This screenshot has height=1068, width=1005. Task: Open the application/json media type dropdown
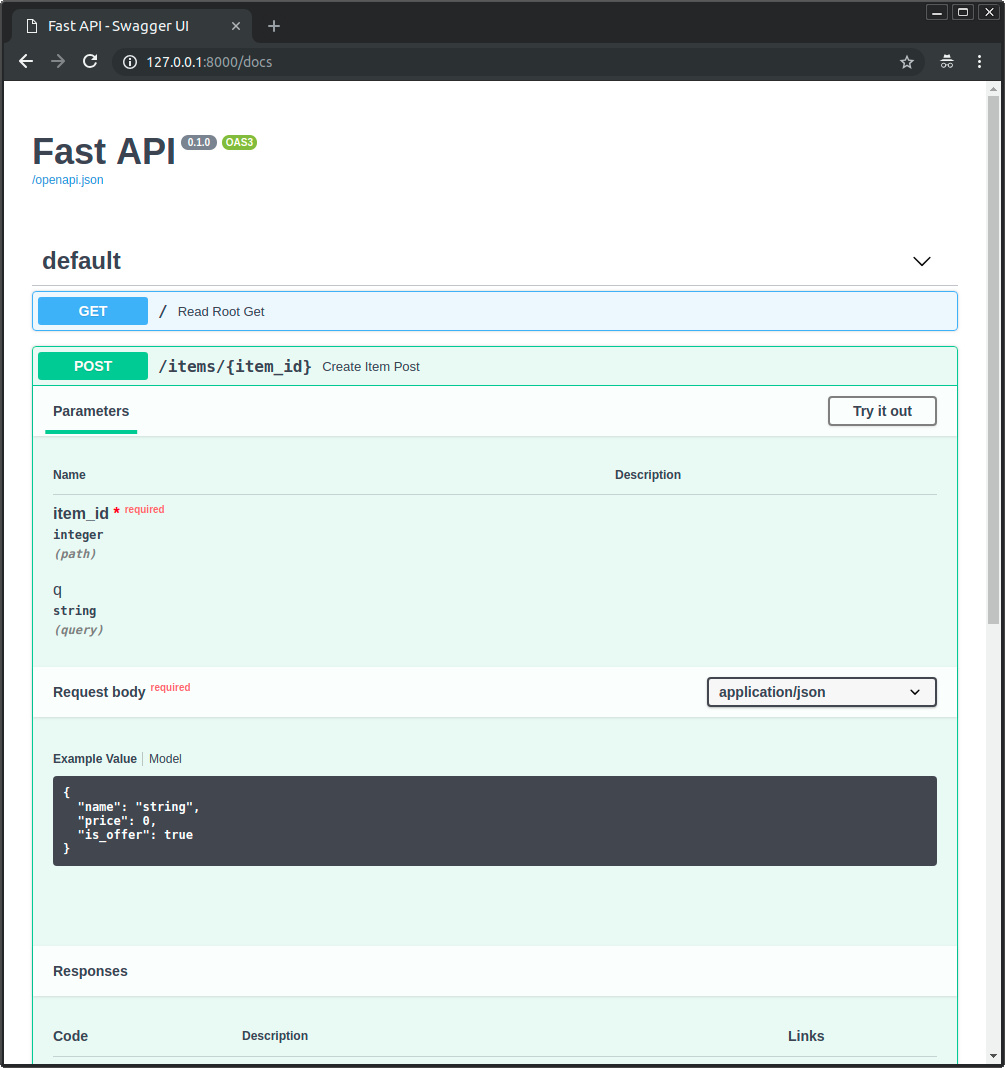pos(821,691)
